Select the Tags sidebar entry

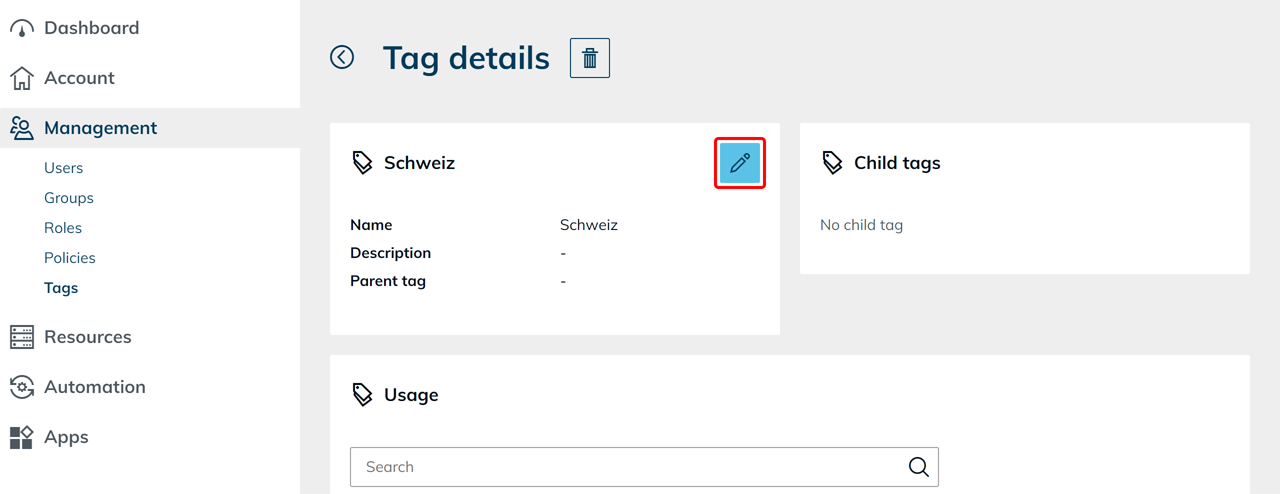pos(61,288)
